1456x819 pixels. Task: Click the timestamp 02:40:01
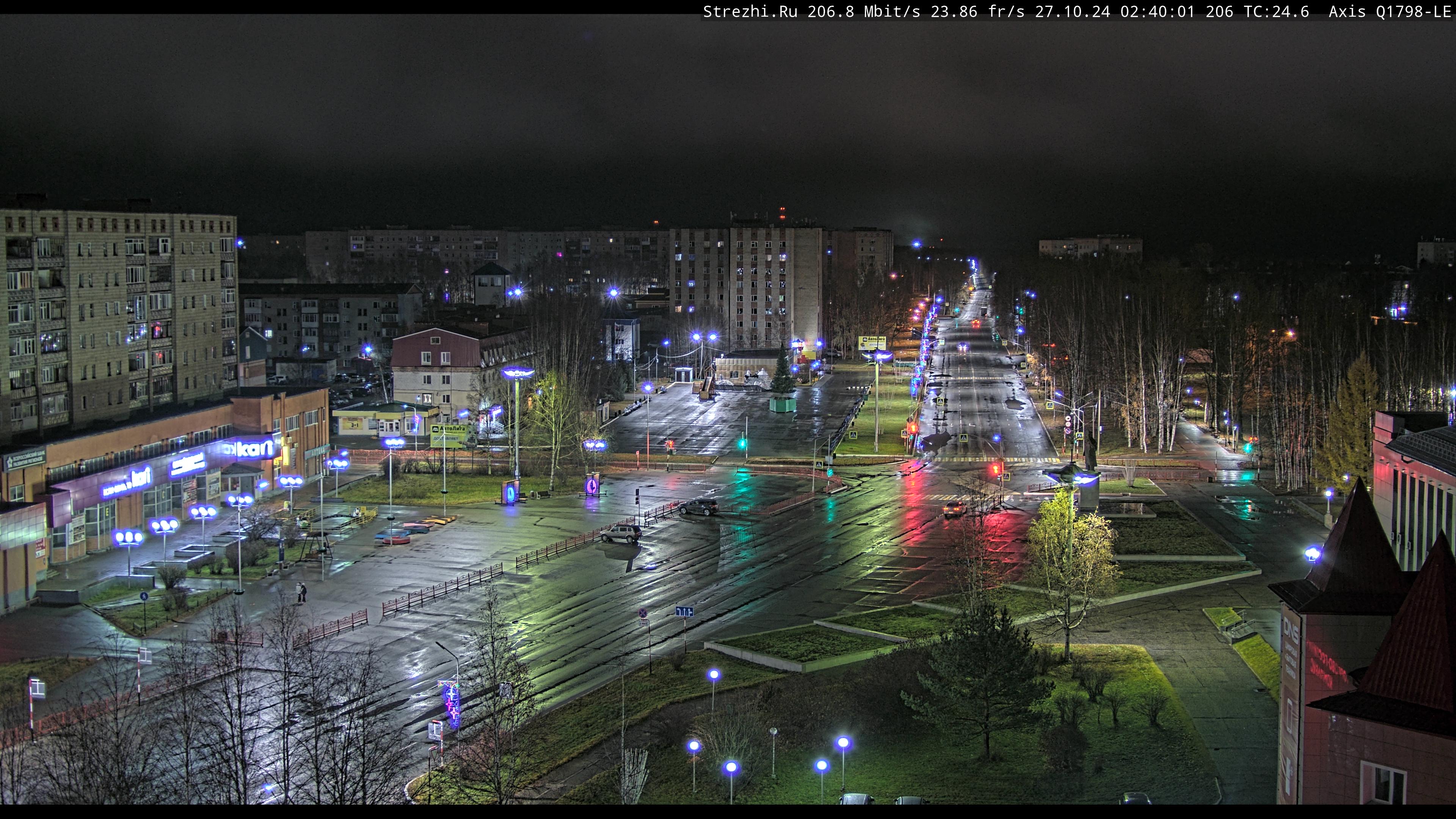click(x=1158, y=12)
